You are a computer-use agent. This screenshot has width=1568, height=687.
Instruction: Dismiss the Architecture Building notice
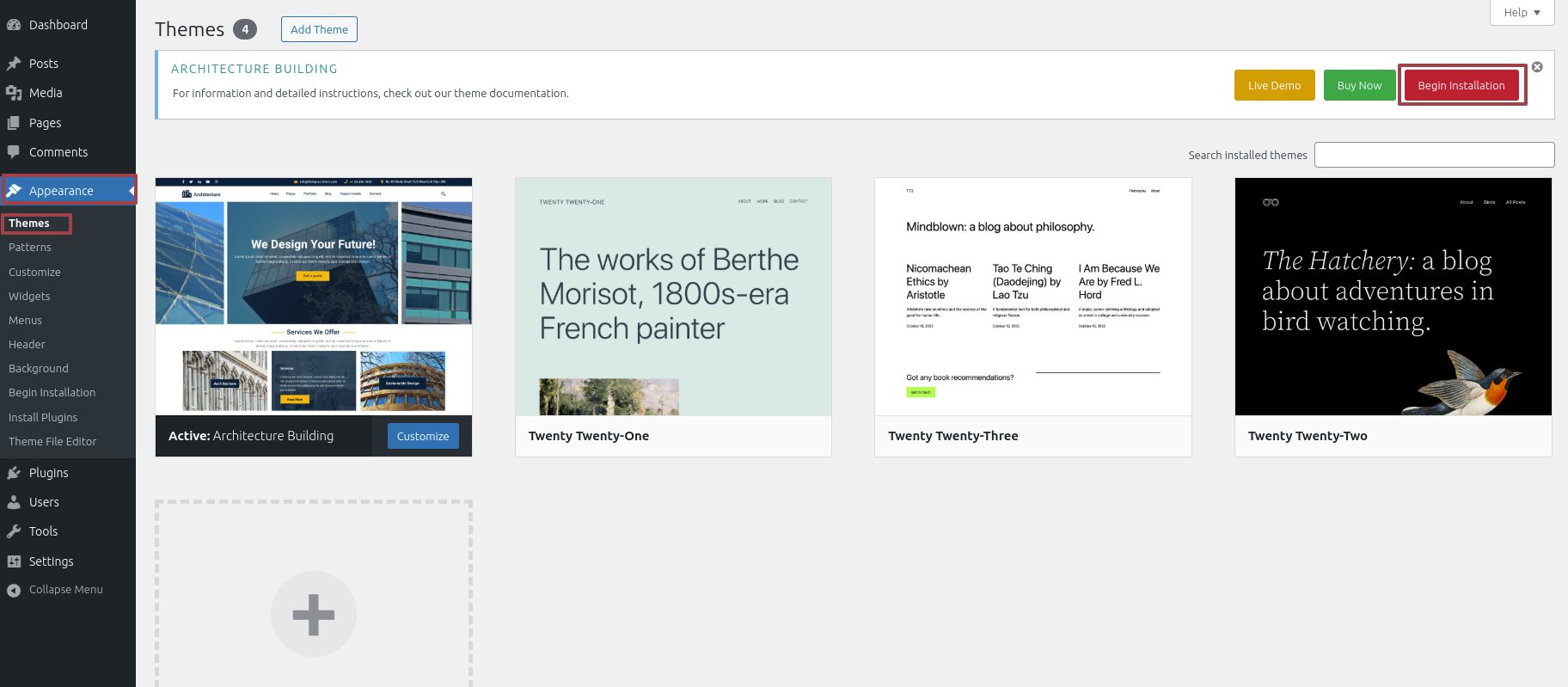point(1537,67)
